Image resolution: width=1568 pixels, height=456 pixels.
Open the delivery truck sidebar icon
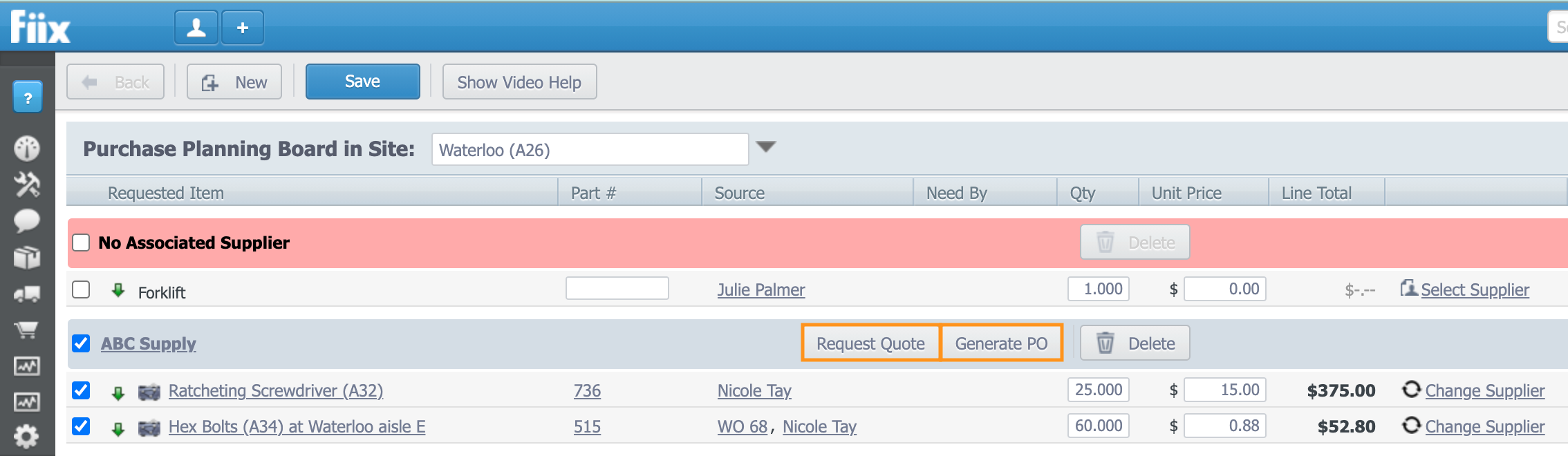point(27,294)
